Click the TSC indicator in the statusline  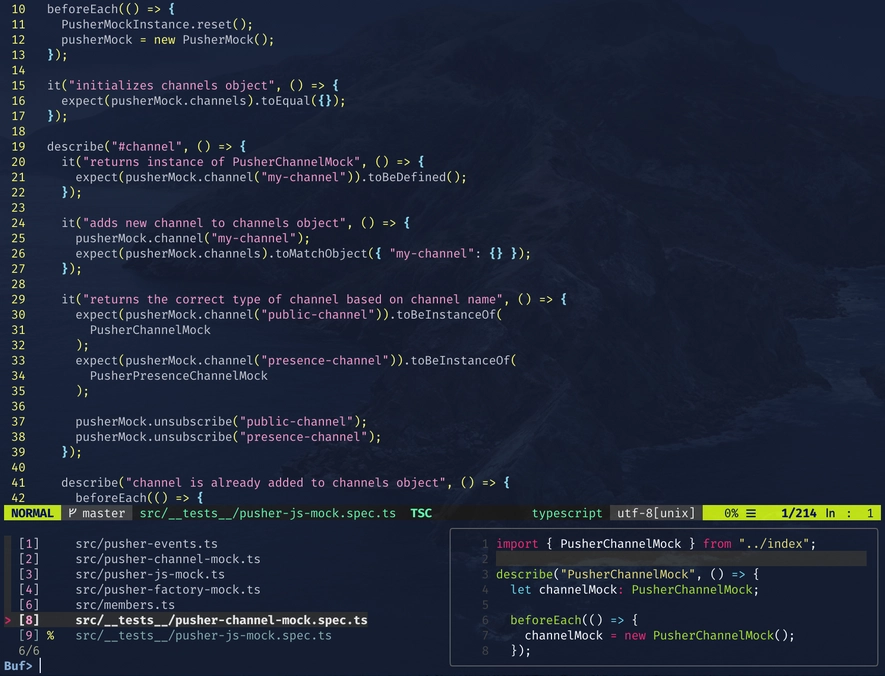[x=421, y=513]
